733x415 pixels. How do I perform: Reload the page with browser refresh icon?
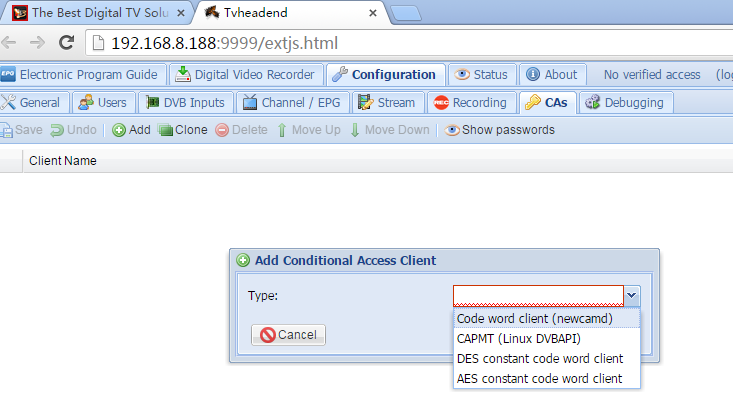tap(66, 43)
